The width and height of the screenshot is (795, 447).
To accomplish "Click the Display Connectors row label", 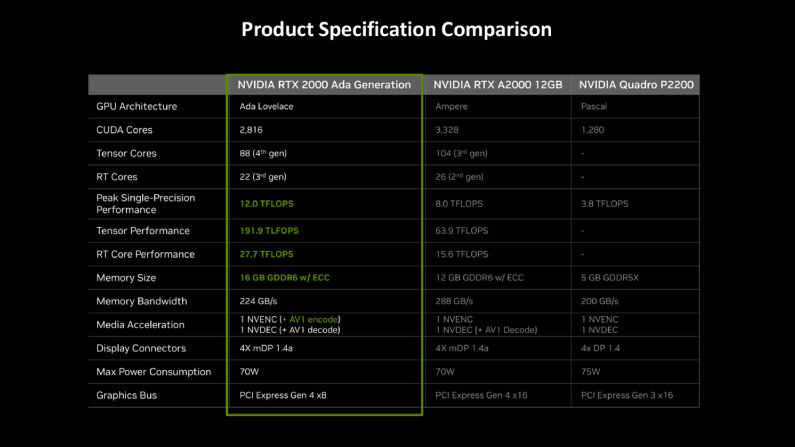I will [x=141, y=348].
